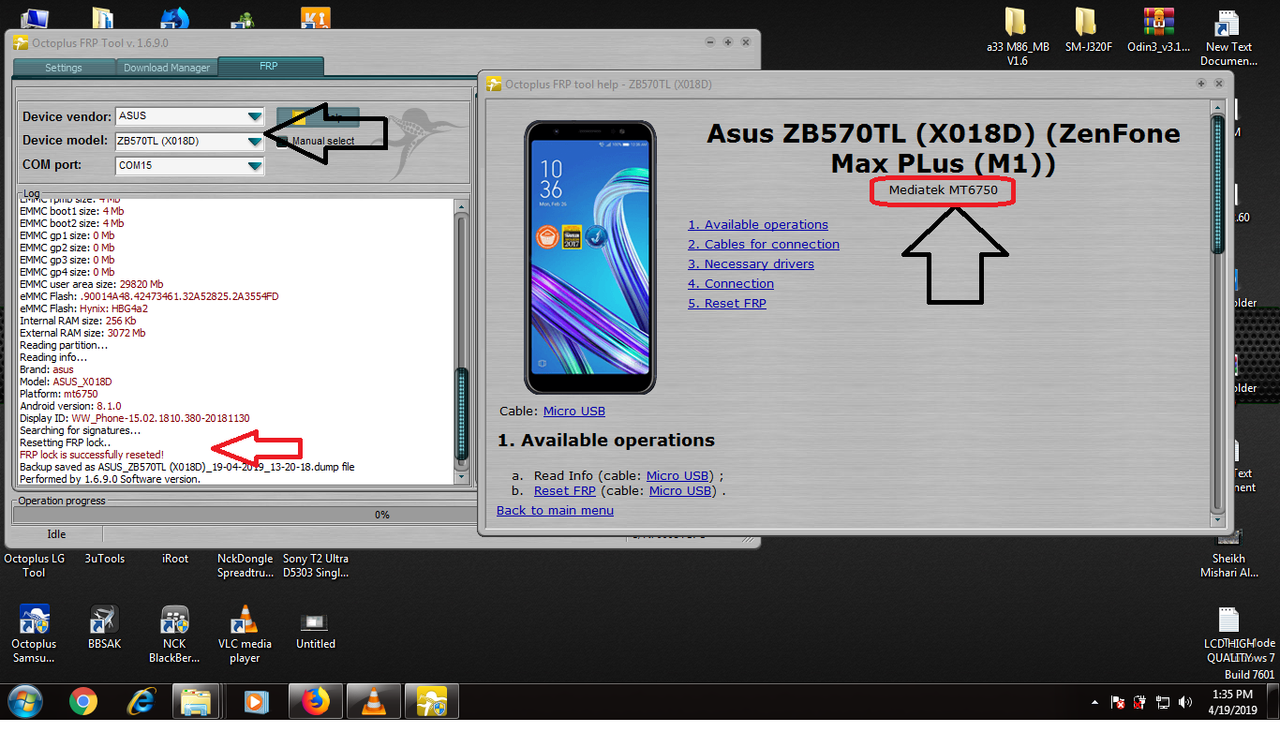The height and width of the screenshot is (750, 1280).
Task: Switch to Octoplus FRP Tool taskbar button
Action: (431, 702)
